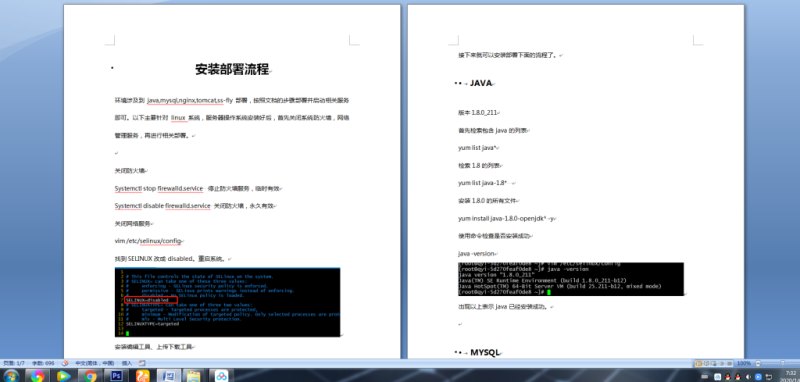The height and width of the screenshot is (382, 800).
Task: Click the line 安装 1.8.0 的所有文件
Action: [x=487, y=201]
